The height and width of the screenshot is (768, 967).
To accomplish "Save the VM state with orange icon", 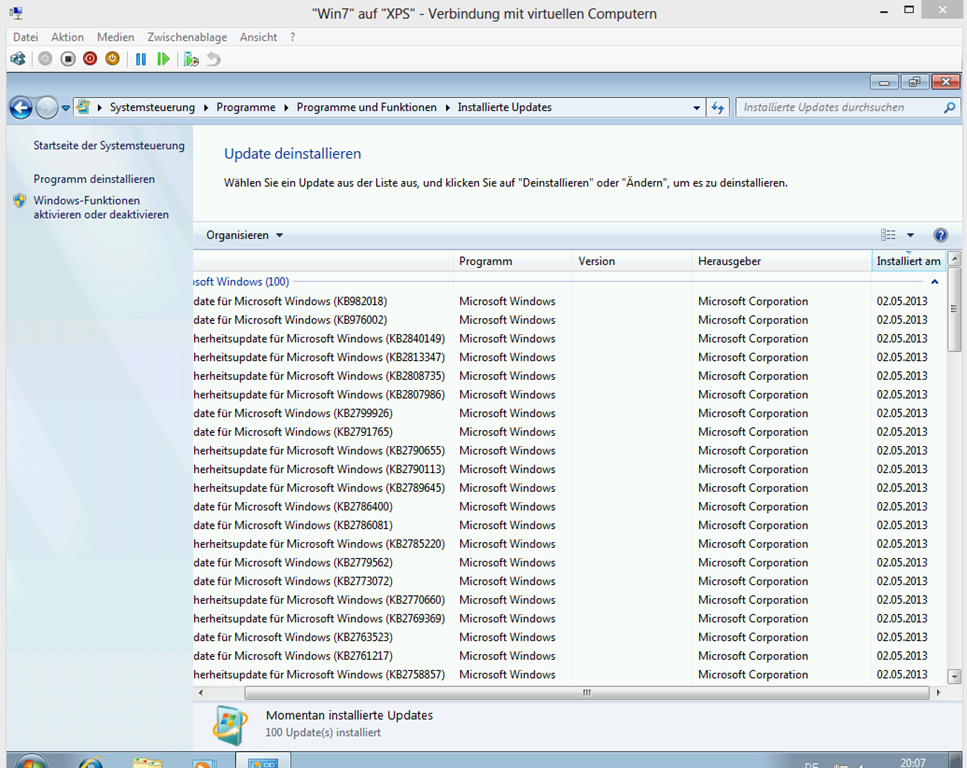I will (112, 59).
